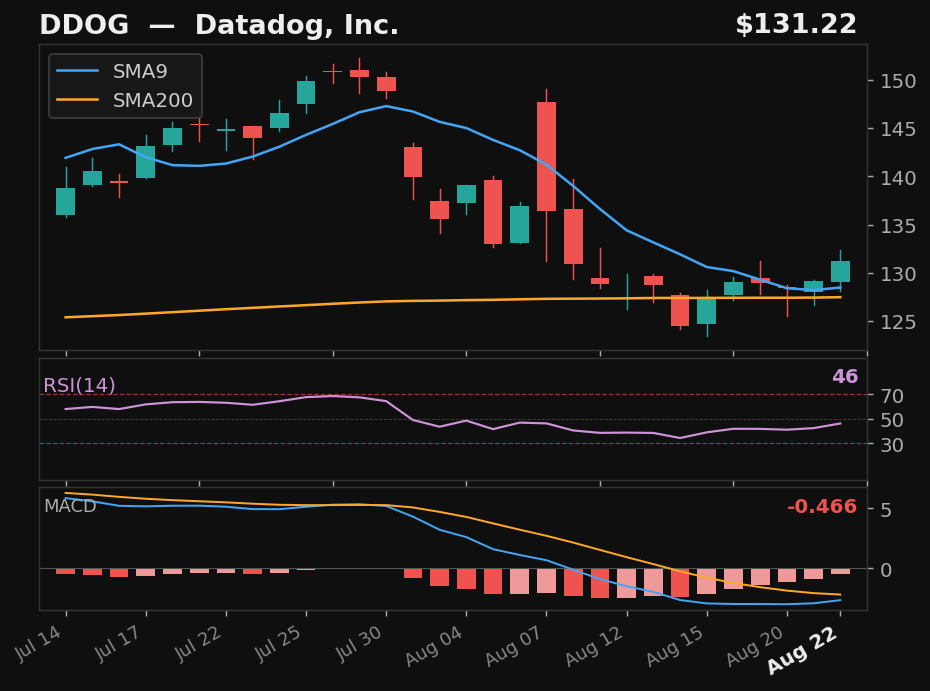Click the MACD axis label 0
Screen dimensions: 930x691
886,570
